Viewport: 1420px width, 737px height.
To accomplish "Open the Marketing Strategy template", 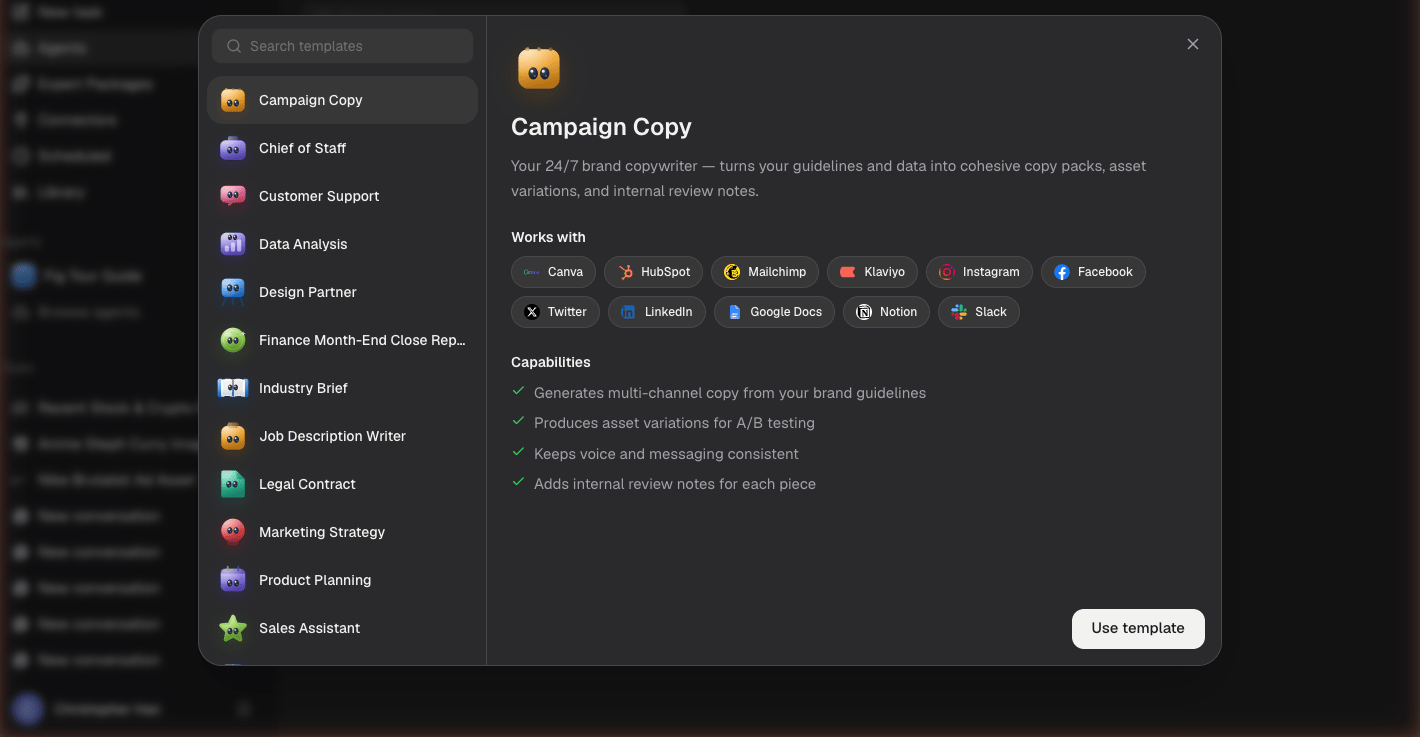I will pyautogui.click(x=342, y=532).
